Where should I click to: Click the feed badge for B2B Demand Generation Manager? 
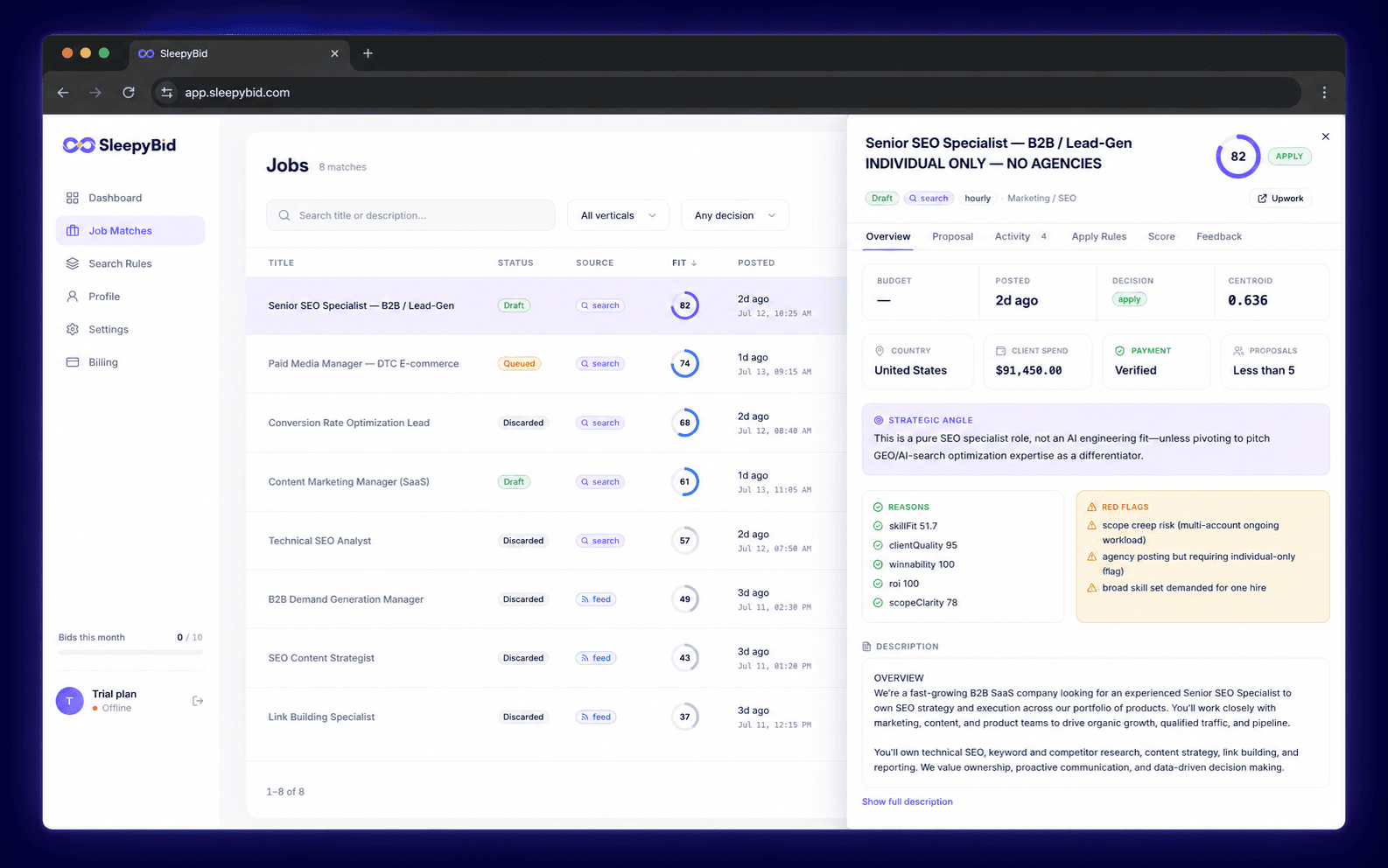(x=595, y=599)
